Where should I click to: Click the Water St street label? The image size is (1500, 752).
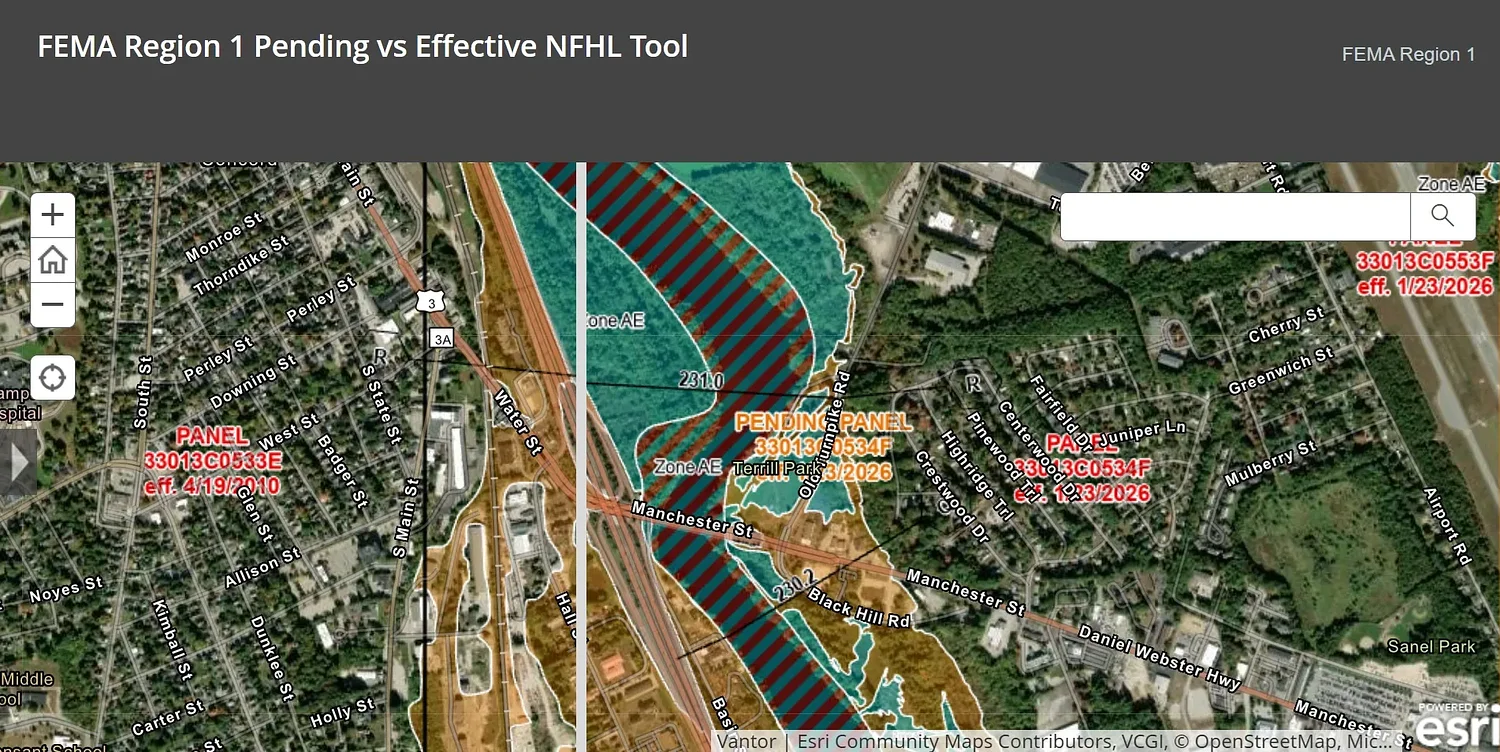[x=516, y=421]
